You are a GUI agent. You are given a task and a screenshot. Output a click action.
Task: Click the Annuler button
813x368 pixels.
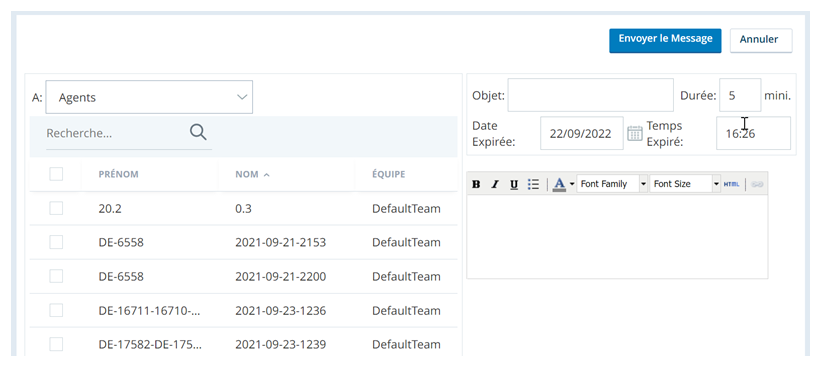tap(761, 40)
